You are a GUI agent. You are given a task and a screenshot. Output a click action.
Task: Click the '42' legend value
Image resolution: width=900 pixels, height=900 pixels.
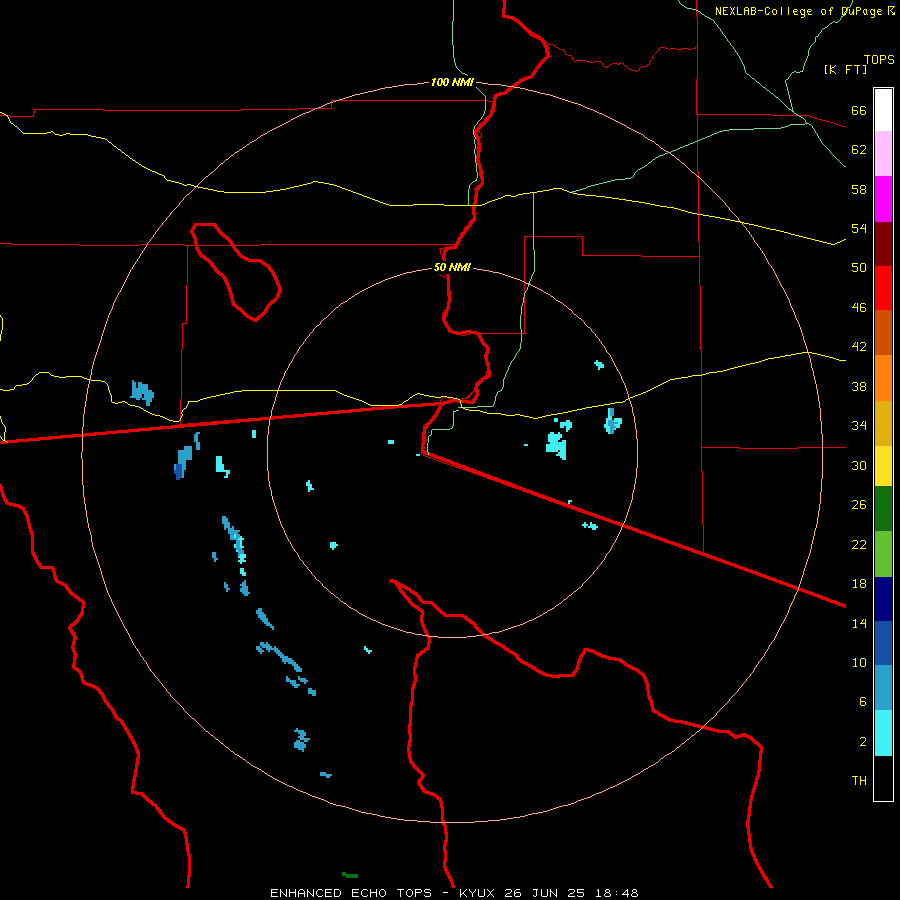coord(859,347)
